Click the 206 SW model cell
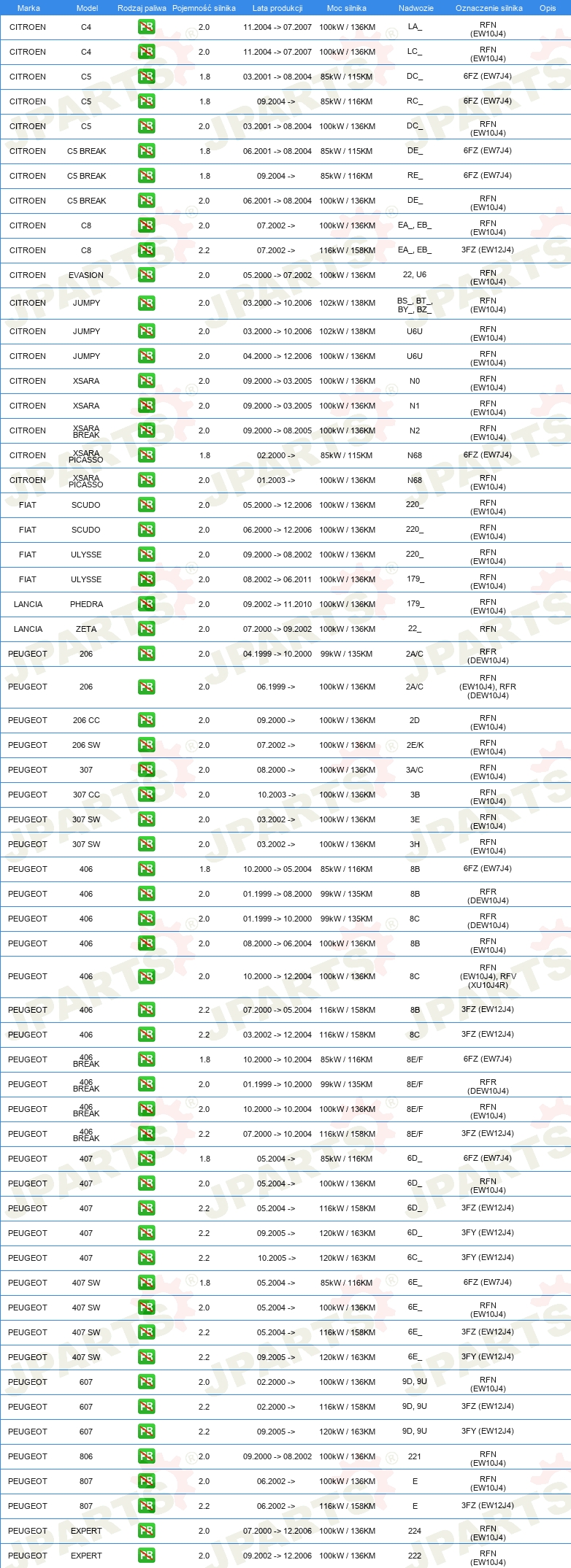 pos(86,745)
